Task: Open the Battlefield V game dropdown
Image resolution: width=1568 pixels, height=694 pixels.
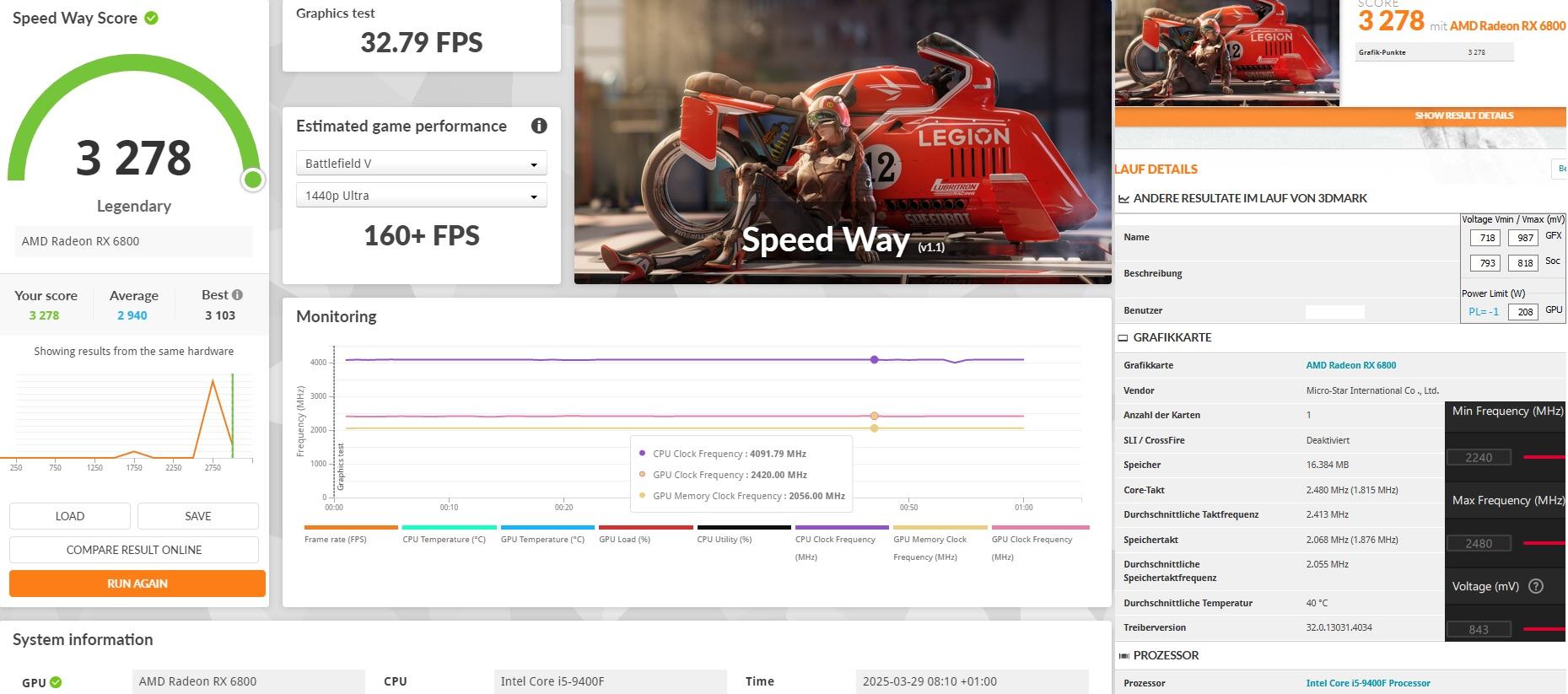Action: (421, 163)
